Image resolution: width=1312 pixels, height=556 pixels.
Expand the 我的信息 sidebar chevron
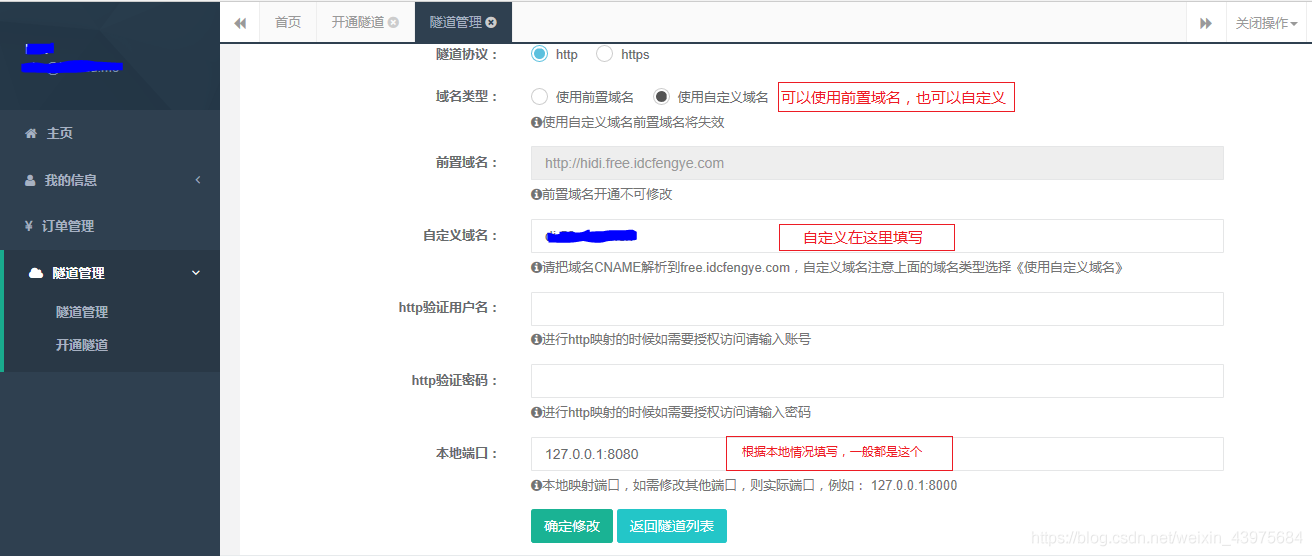197,180
